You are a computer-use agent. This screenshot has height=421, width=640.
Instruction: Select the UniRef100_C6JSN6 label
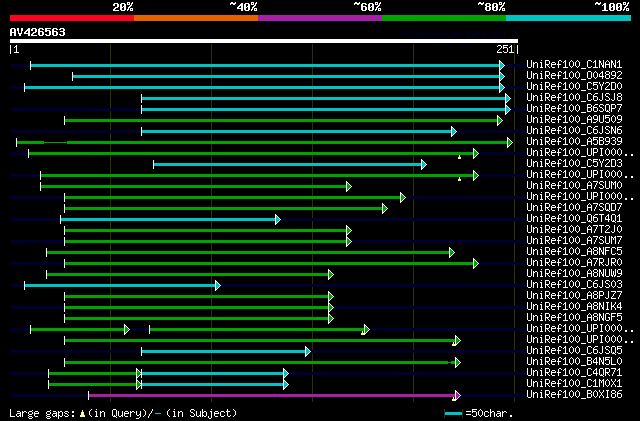pyautogui.click(x=574, y=130)
